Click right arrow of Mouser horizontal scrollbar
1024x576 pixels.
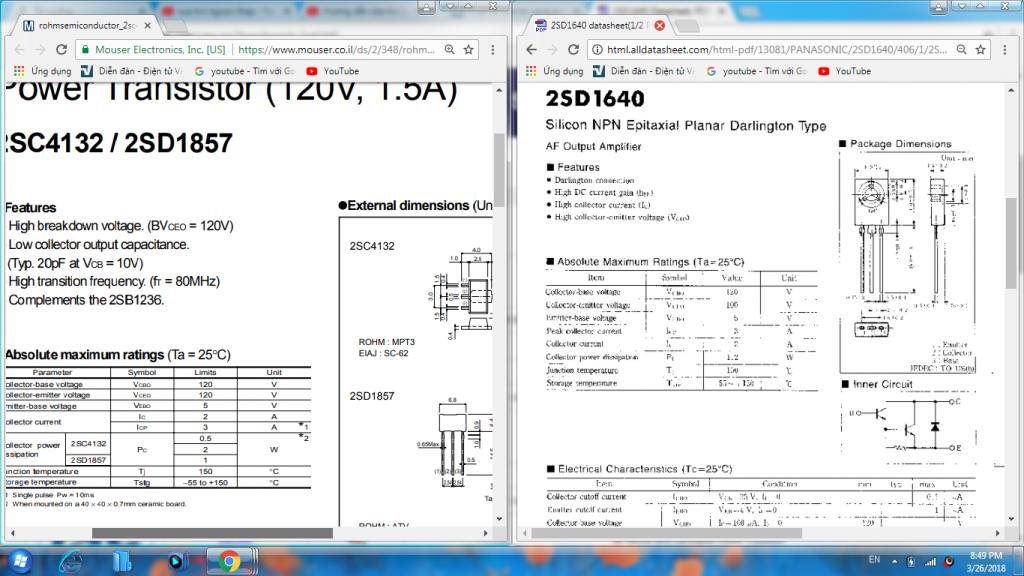pyautogui.click(x=485, y=534)
